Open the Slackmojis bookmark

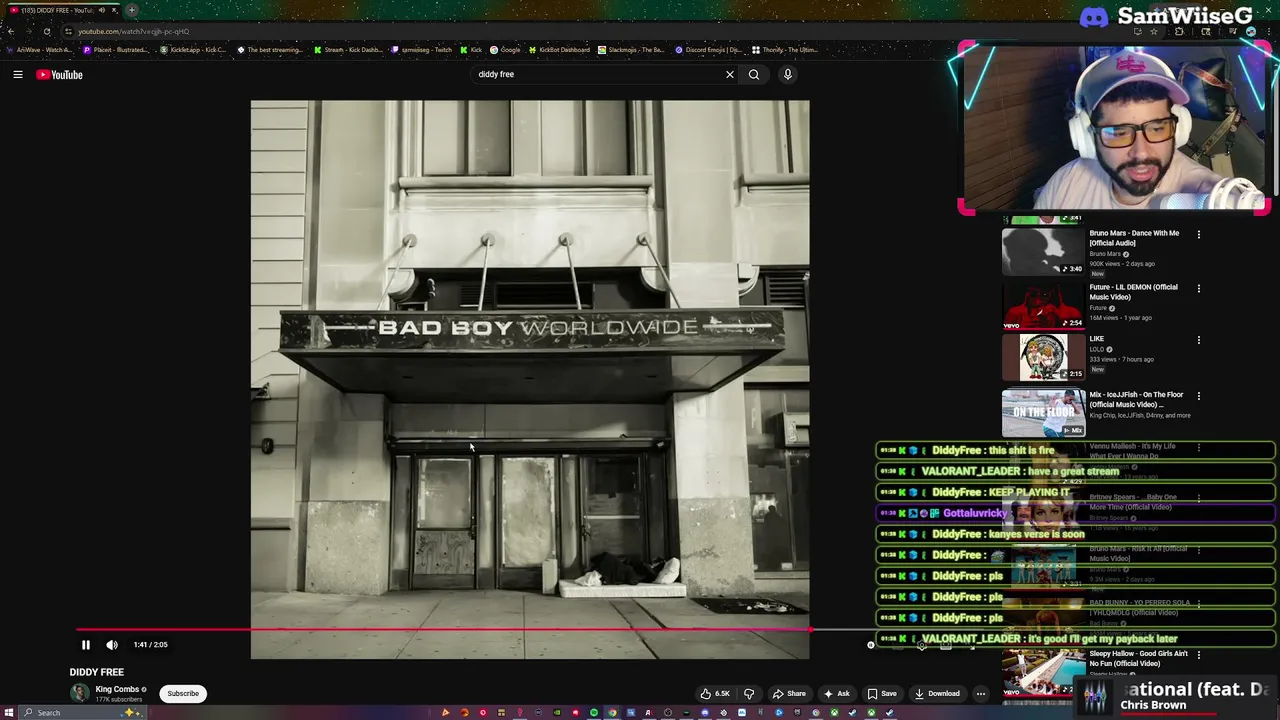coord(632,50)
